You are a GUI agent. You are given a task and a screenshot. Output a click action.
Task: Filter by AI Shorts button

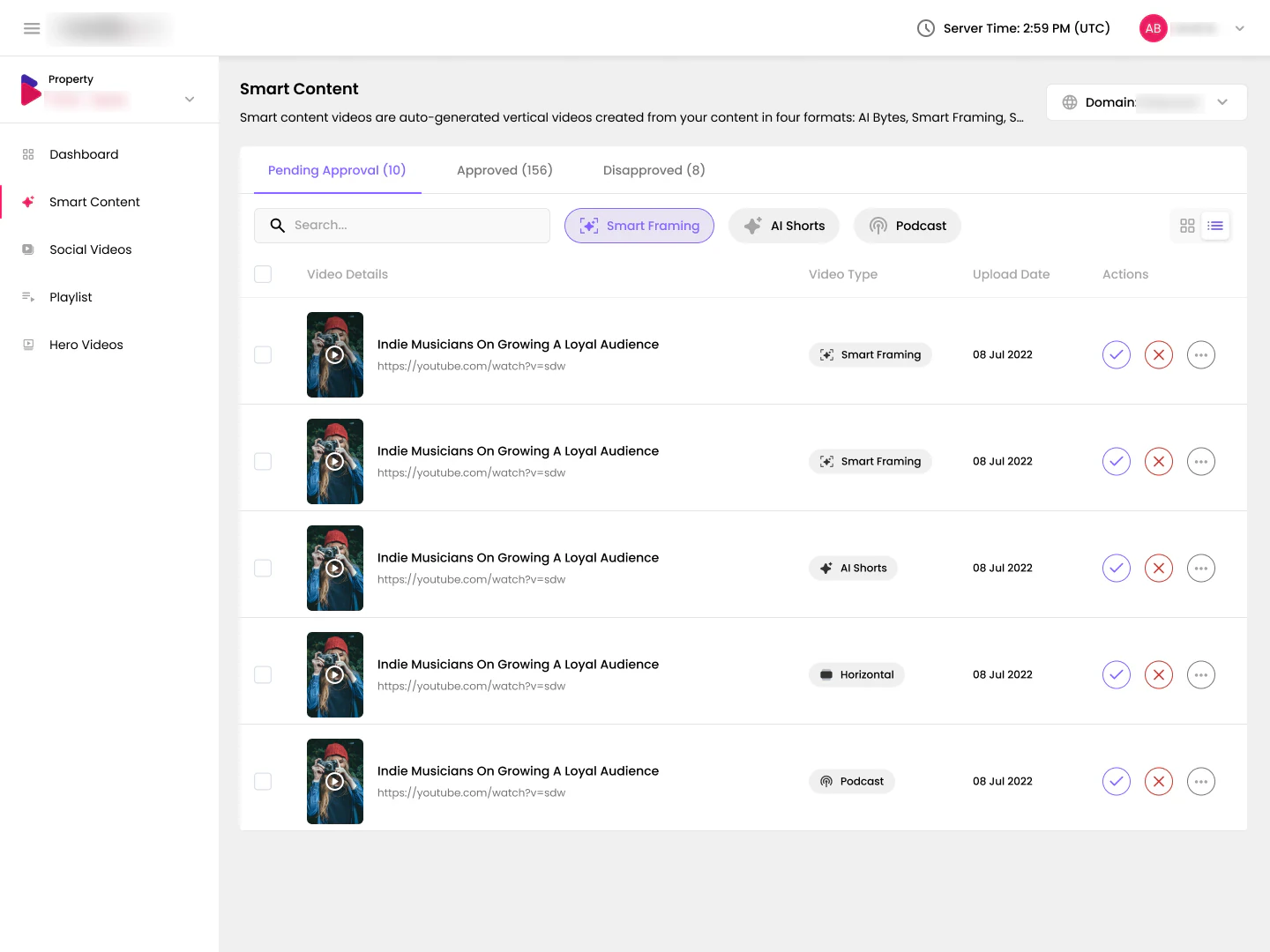click(x=784, y=226)
